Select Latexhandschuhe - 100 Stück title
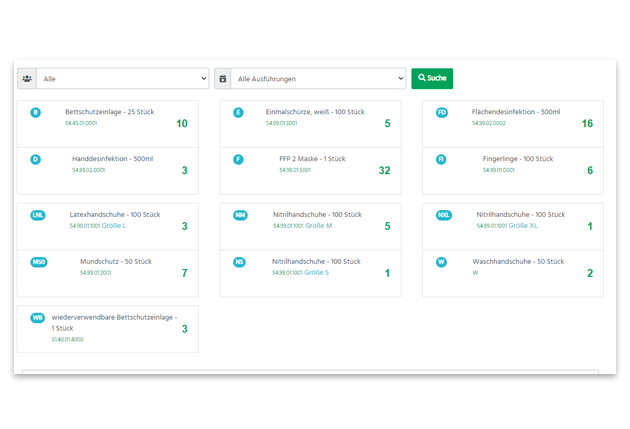Viewport: 630px width, 429px height. point(115,214)
